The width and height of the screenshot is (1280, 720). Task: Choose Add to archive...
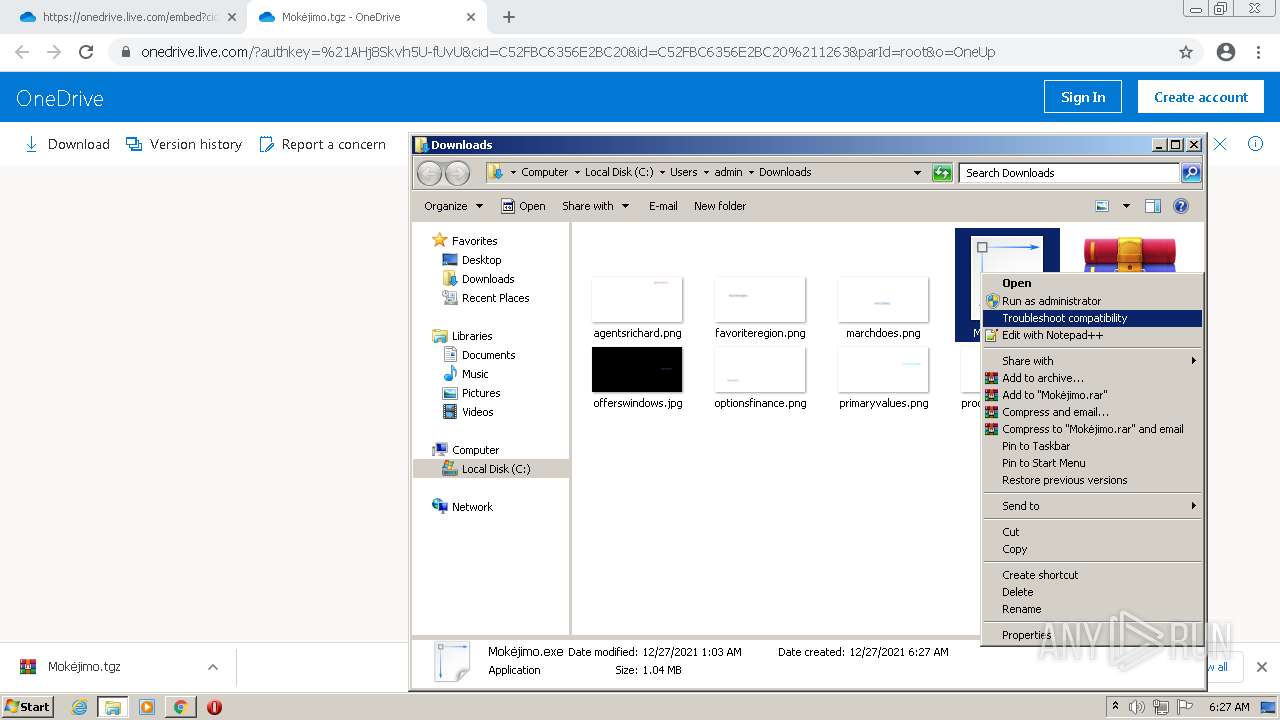click(1092, 378)
